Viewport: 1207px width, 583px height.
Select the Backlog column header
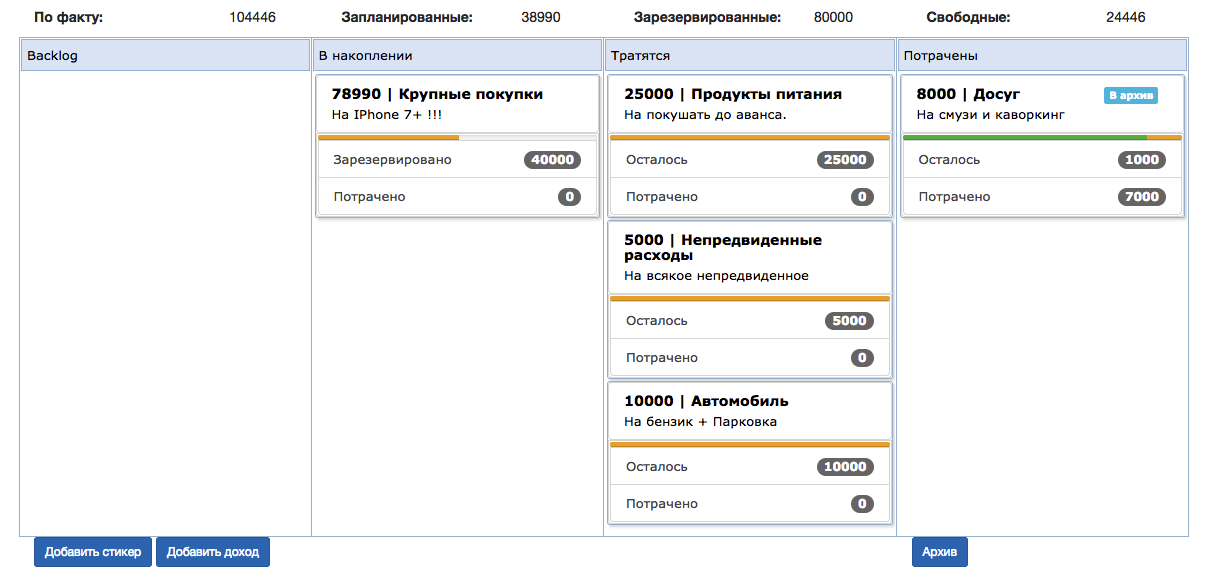166,56
